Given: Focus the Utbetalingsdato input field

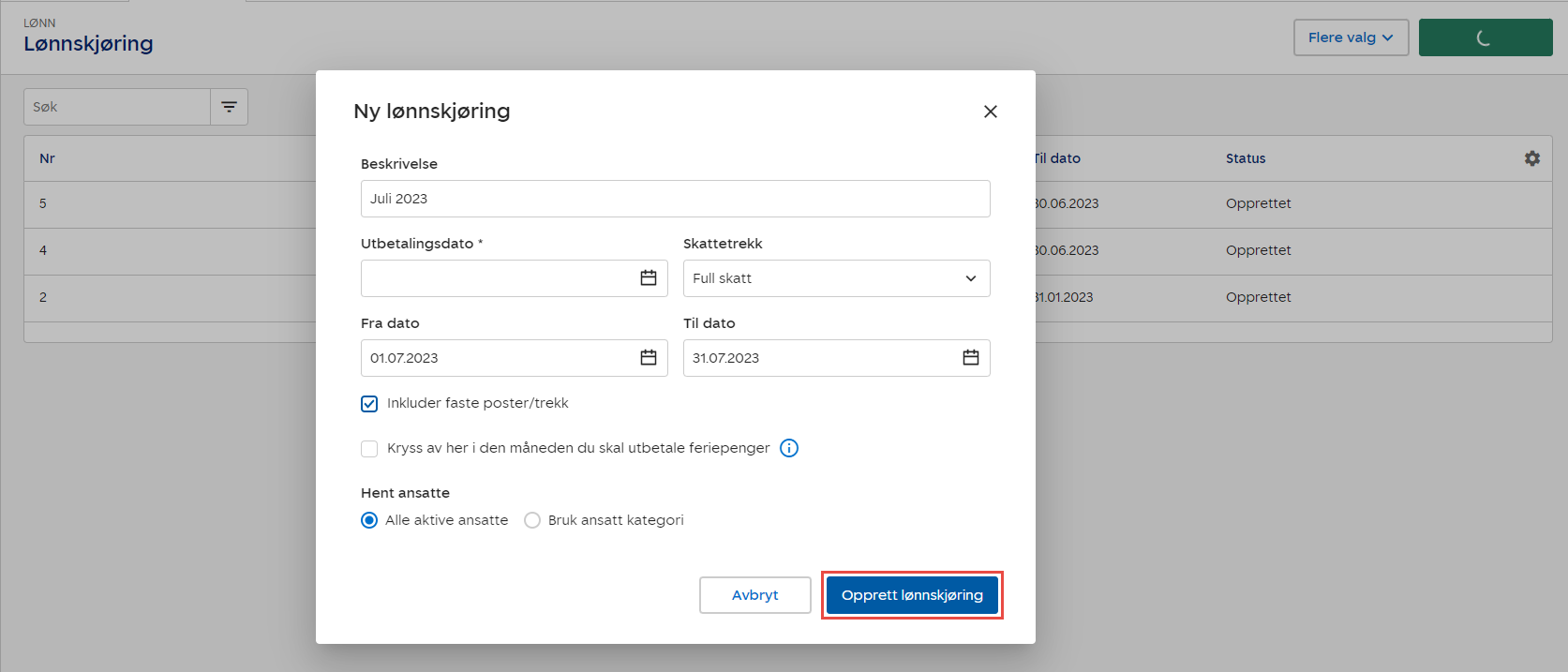Looking at the screenshot, I should coord(497,278).
